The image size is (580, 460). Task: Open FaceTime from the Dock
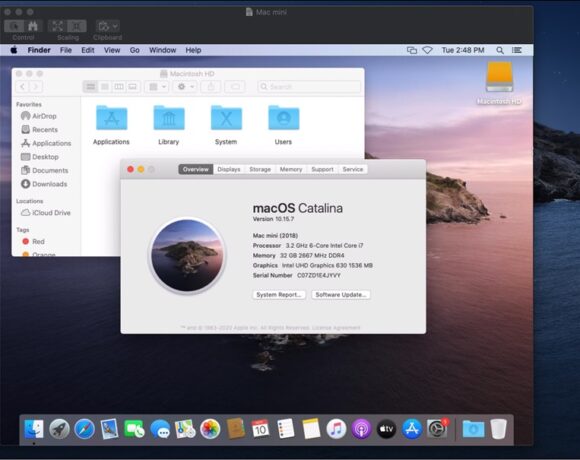[x=134, y=429]
